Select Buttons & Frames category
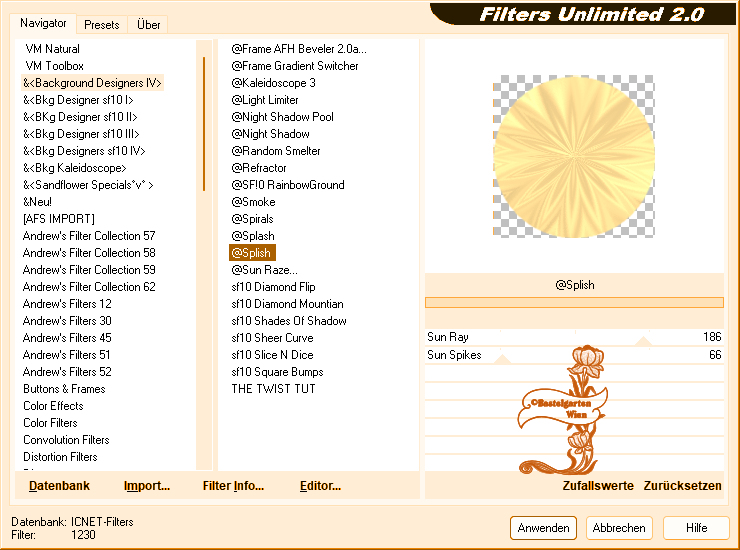 tap(64, 389)
